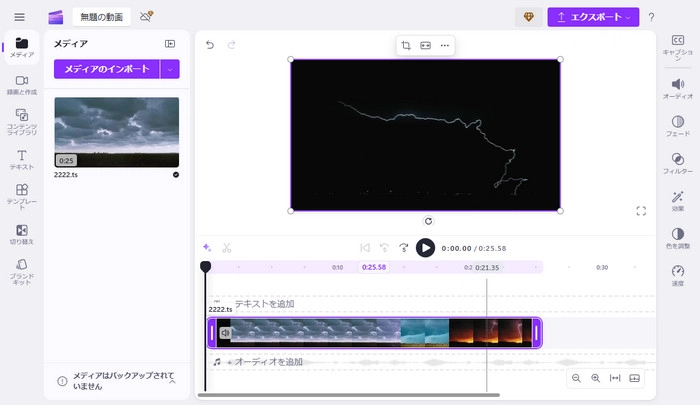Select the 2222.ts clip on timeline
This screenshot has height=407, width=700.
375,333
